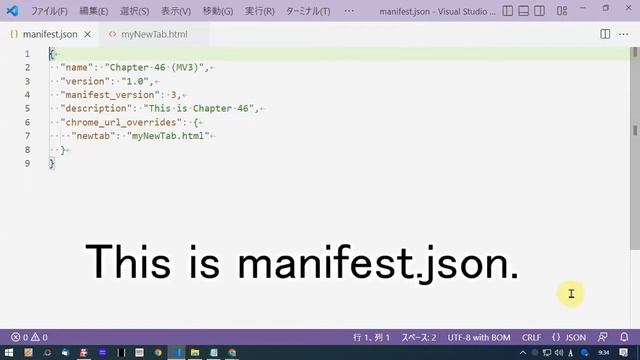This screenshot has height=360, width=640.
Task: Close the manifest.json tab
Action: 87,34
